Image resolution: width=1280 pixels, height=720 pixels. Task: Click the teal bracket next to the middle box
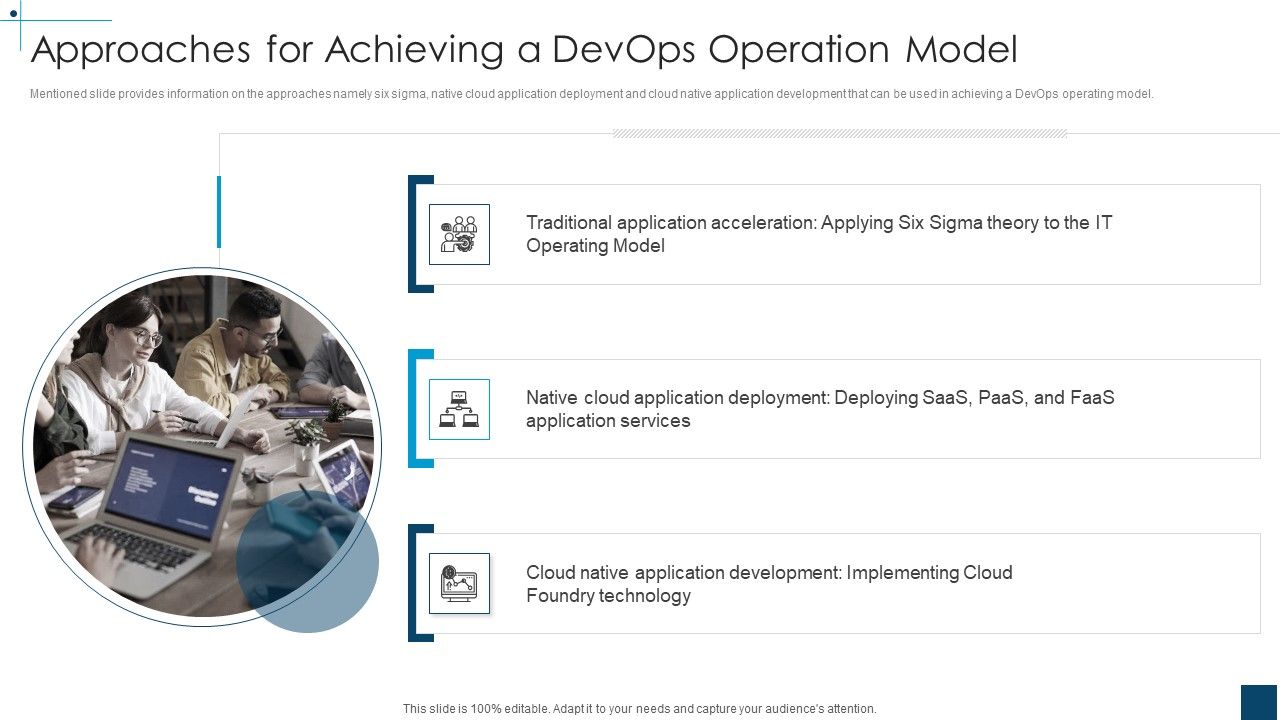pos(413,408)
